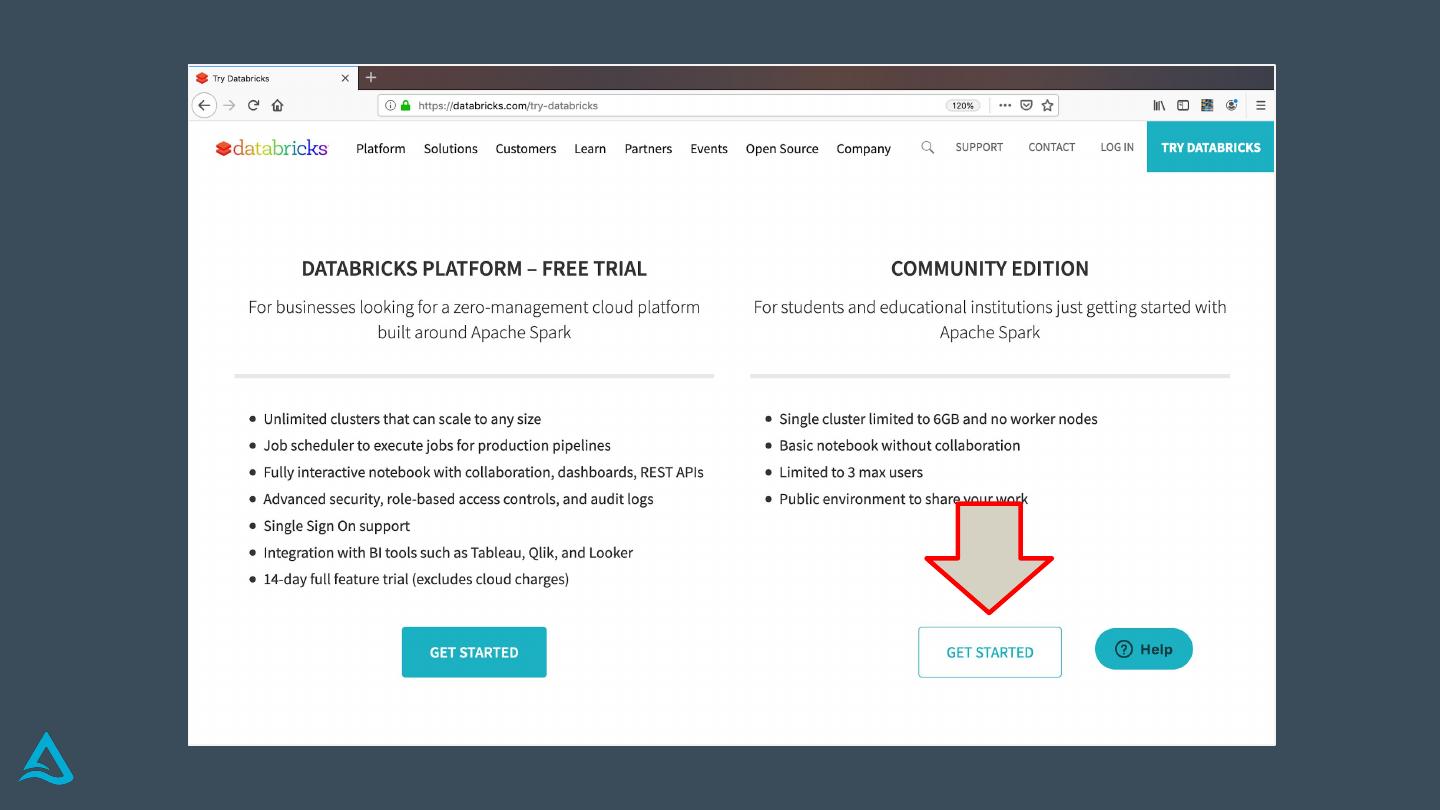Open the Open Source navigation menu

782,148
